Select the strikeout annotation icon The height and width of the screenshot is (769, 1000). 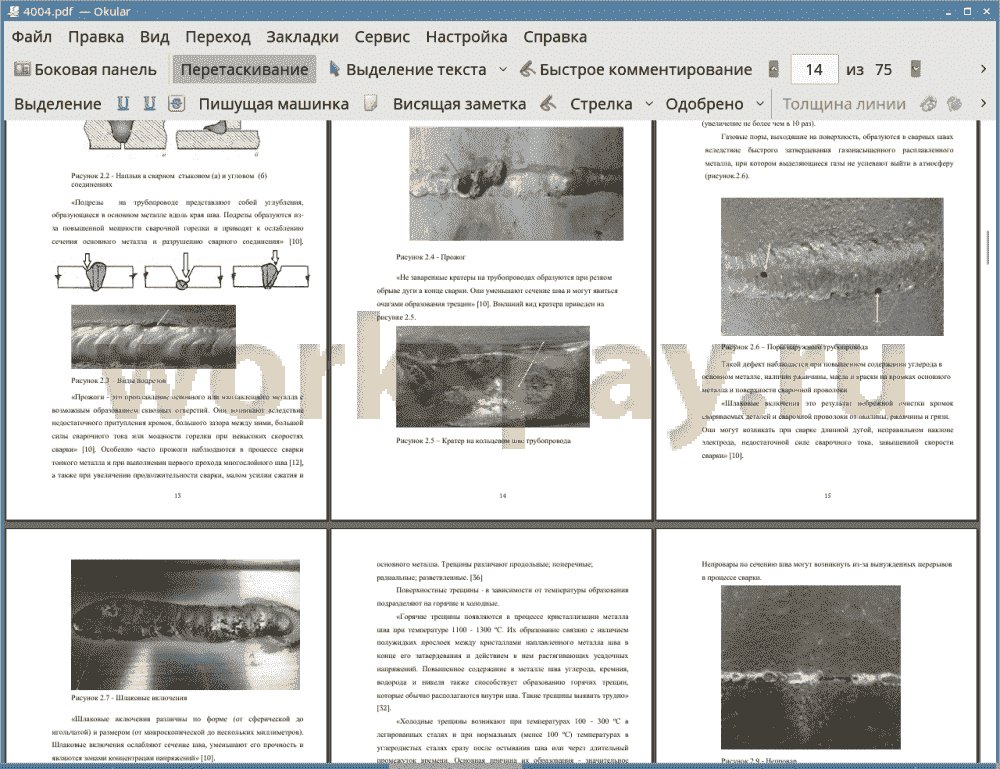(x=177, y=103)
